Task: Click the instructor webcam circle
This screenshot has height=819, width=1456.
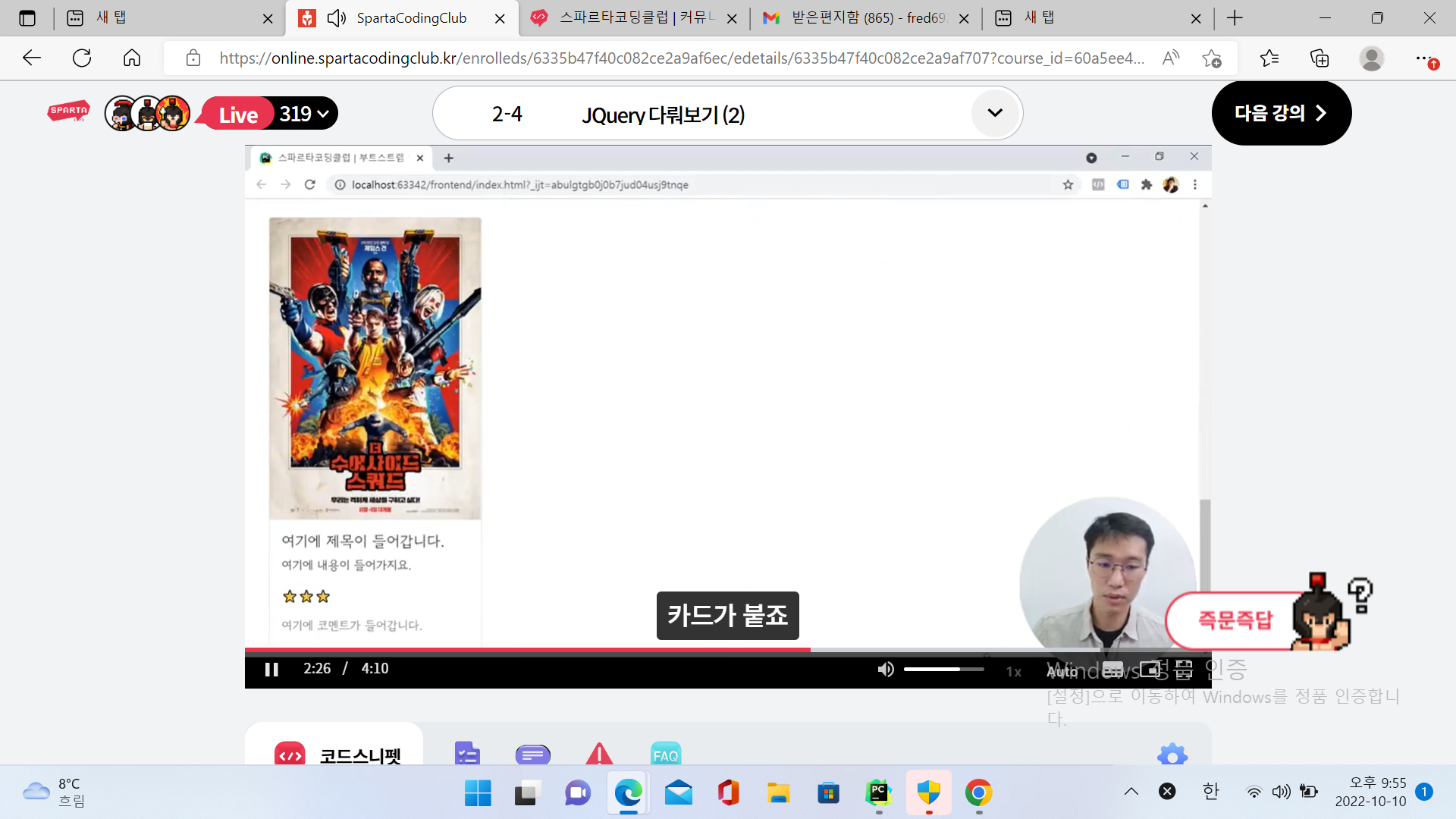Action: [x=1107, y=574]
